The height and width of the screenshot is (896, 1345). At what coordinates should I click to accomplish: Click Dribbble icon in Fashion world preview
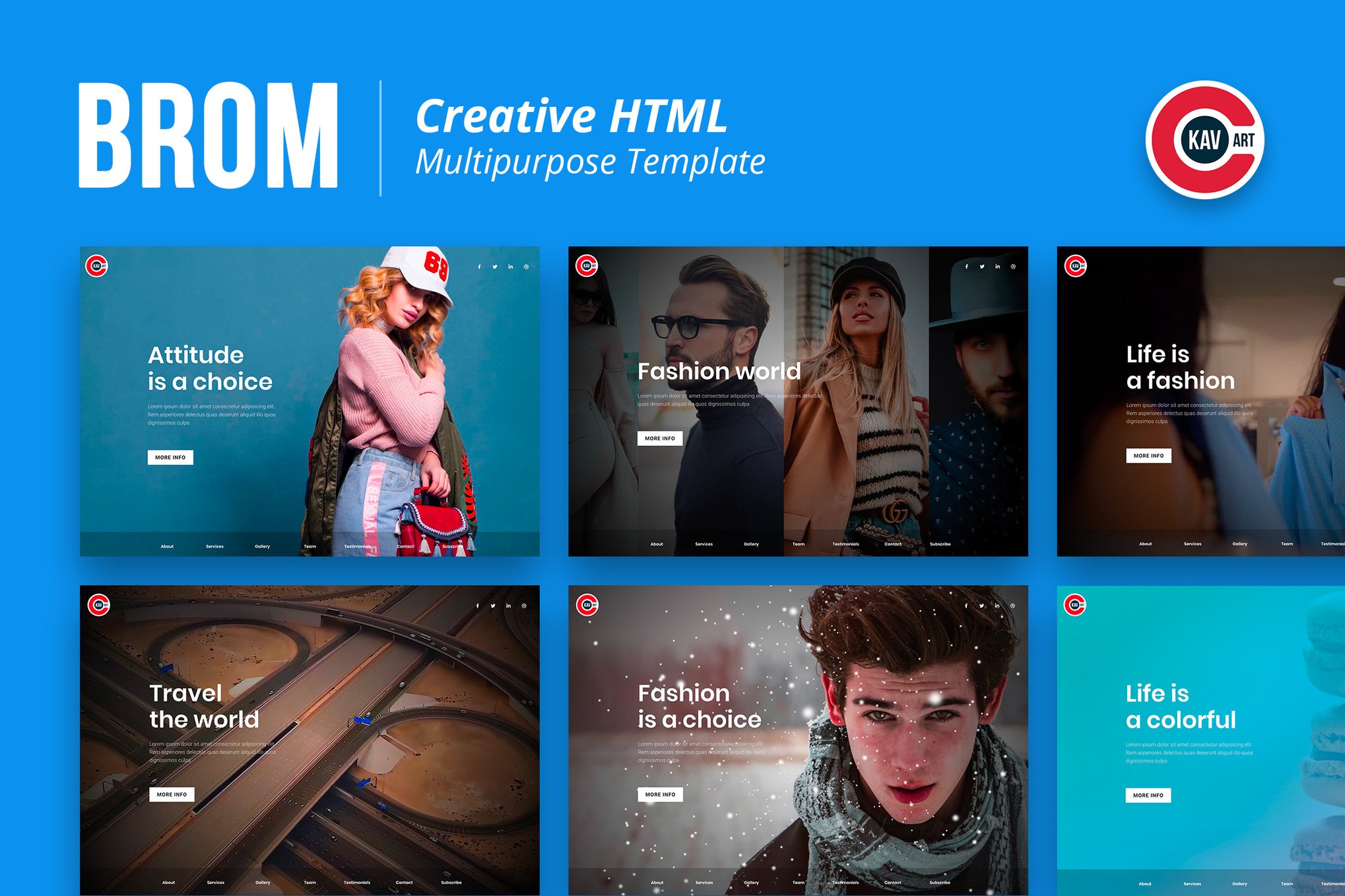point(1013,267)
